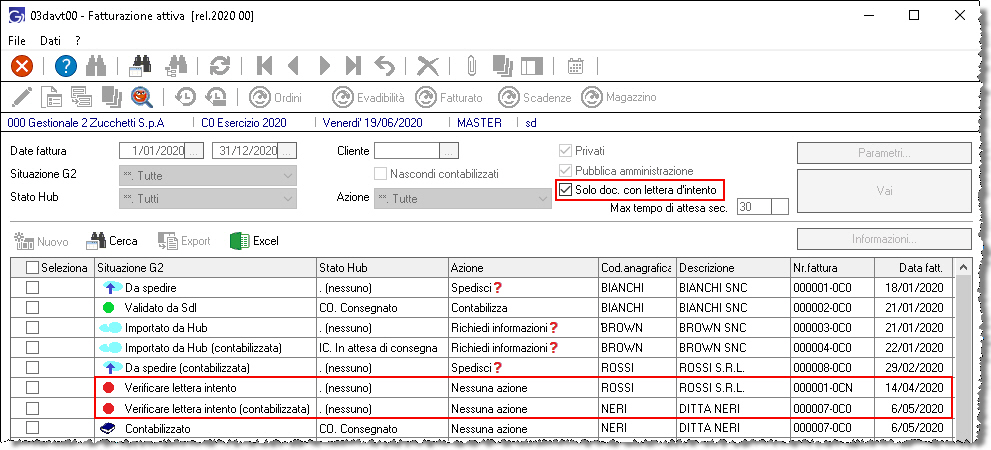Click the Export button

(x=184, y=241)
